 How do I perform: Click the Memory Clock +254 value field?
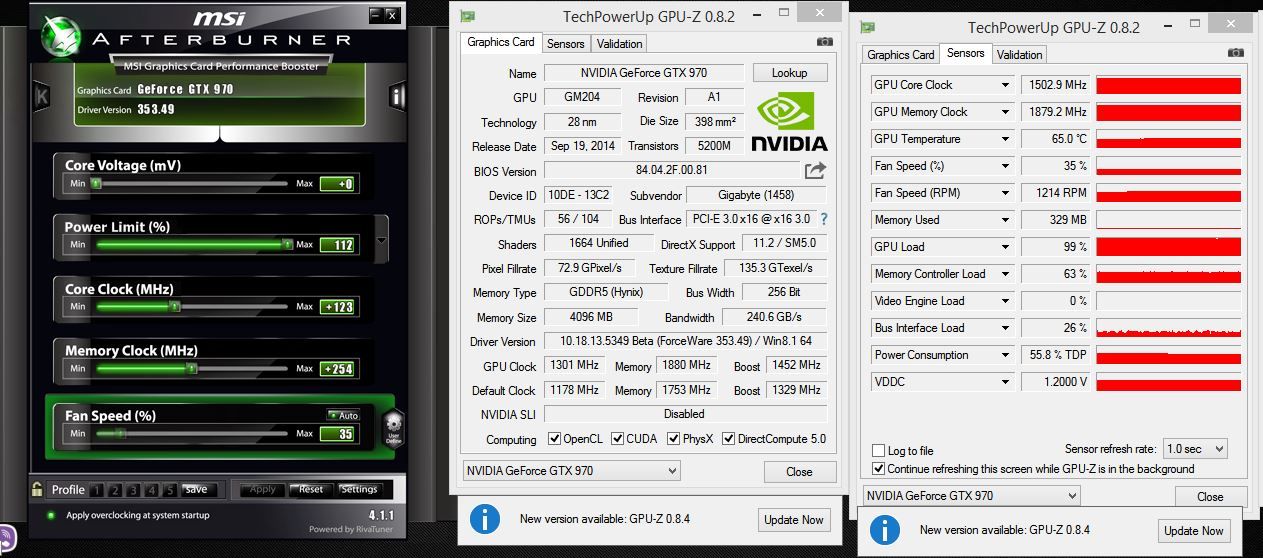[337, 369]
